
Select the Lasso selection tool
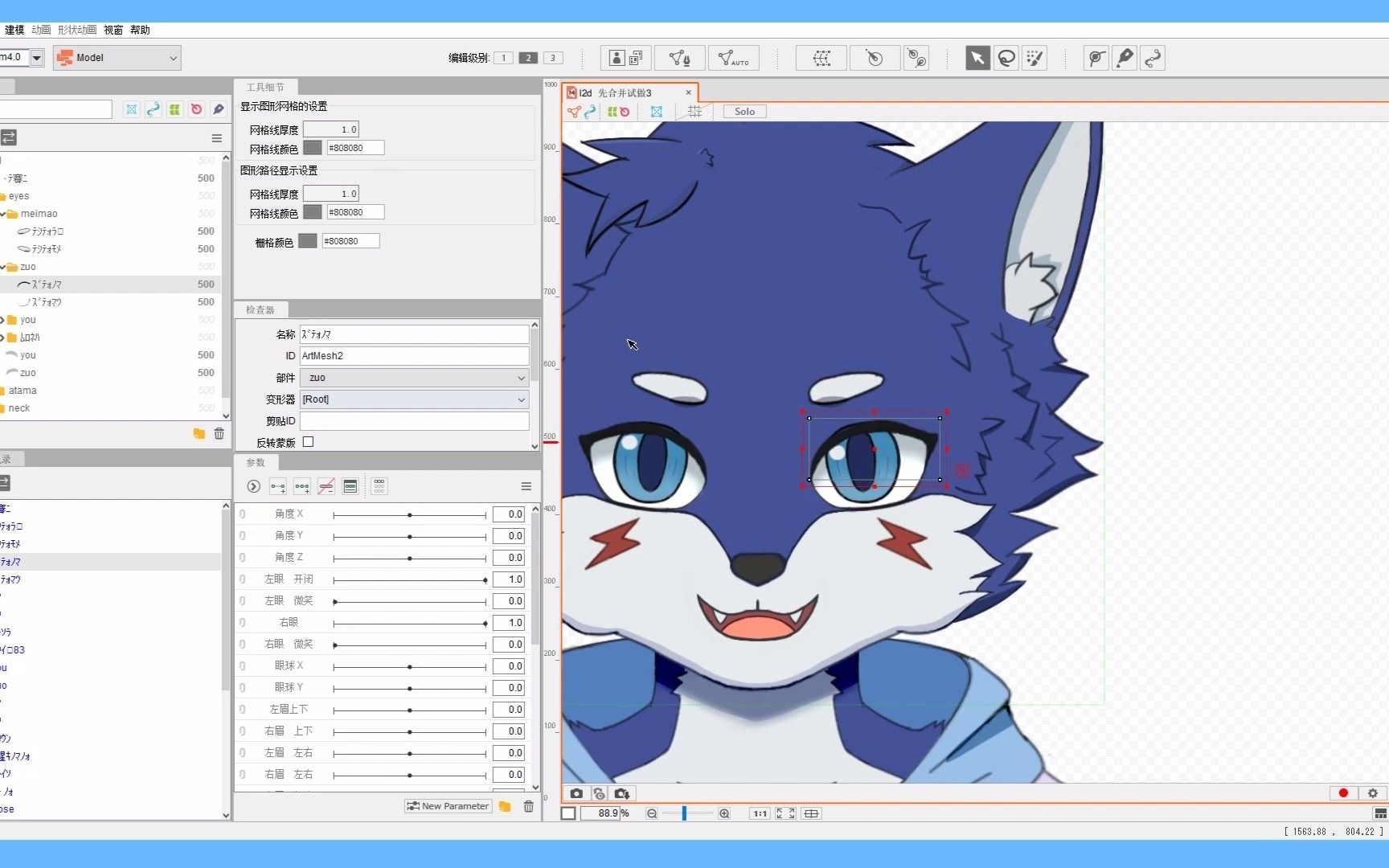pos(1006,58)
